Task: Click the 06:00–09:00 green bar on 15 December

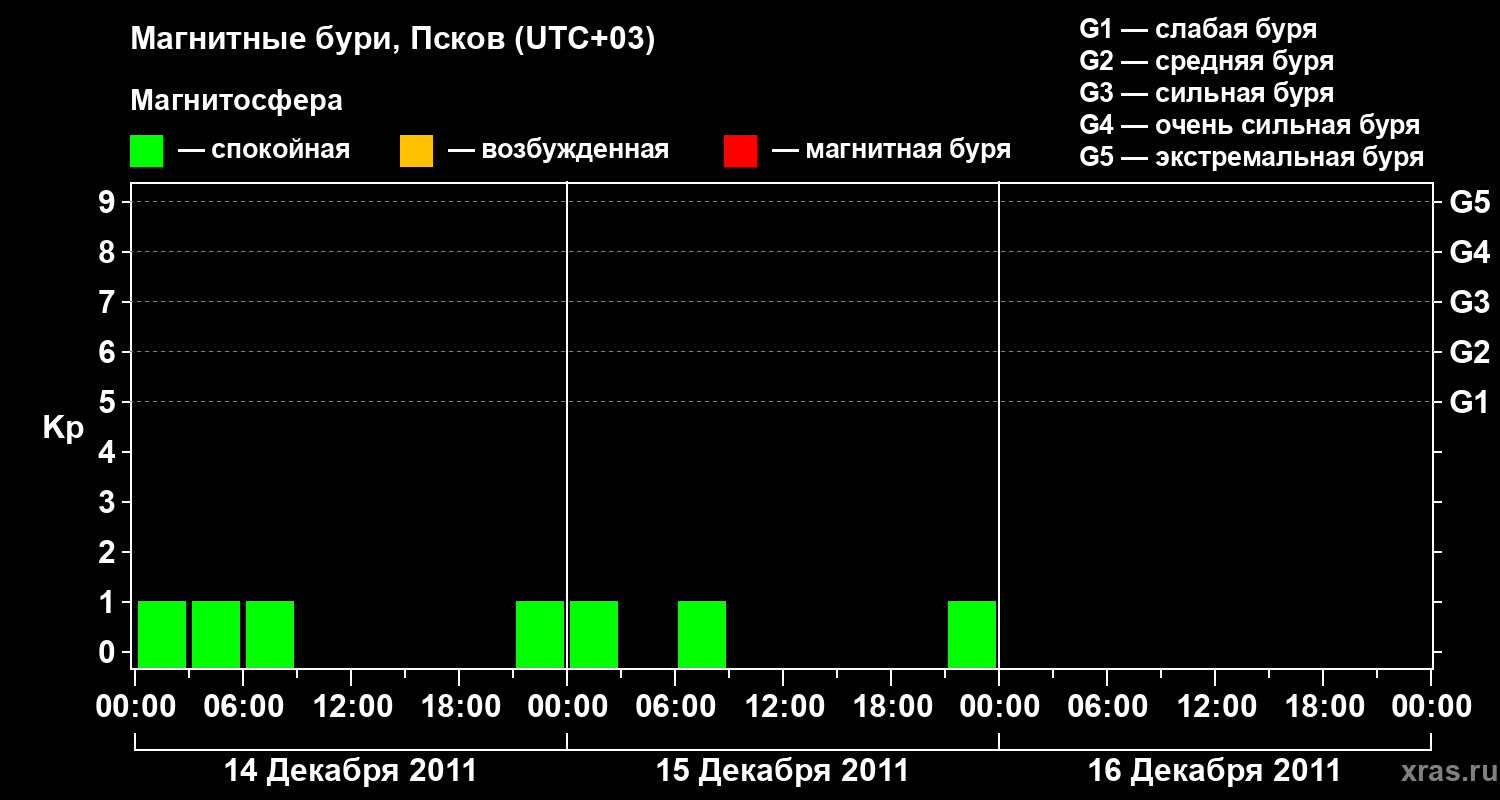Action: (x=702, y=634)
